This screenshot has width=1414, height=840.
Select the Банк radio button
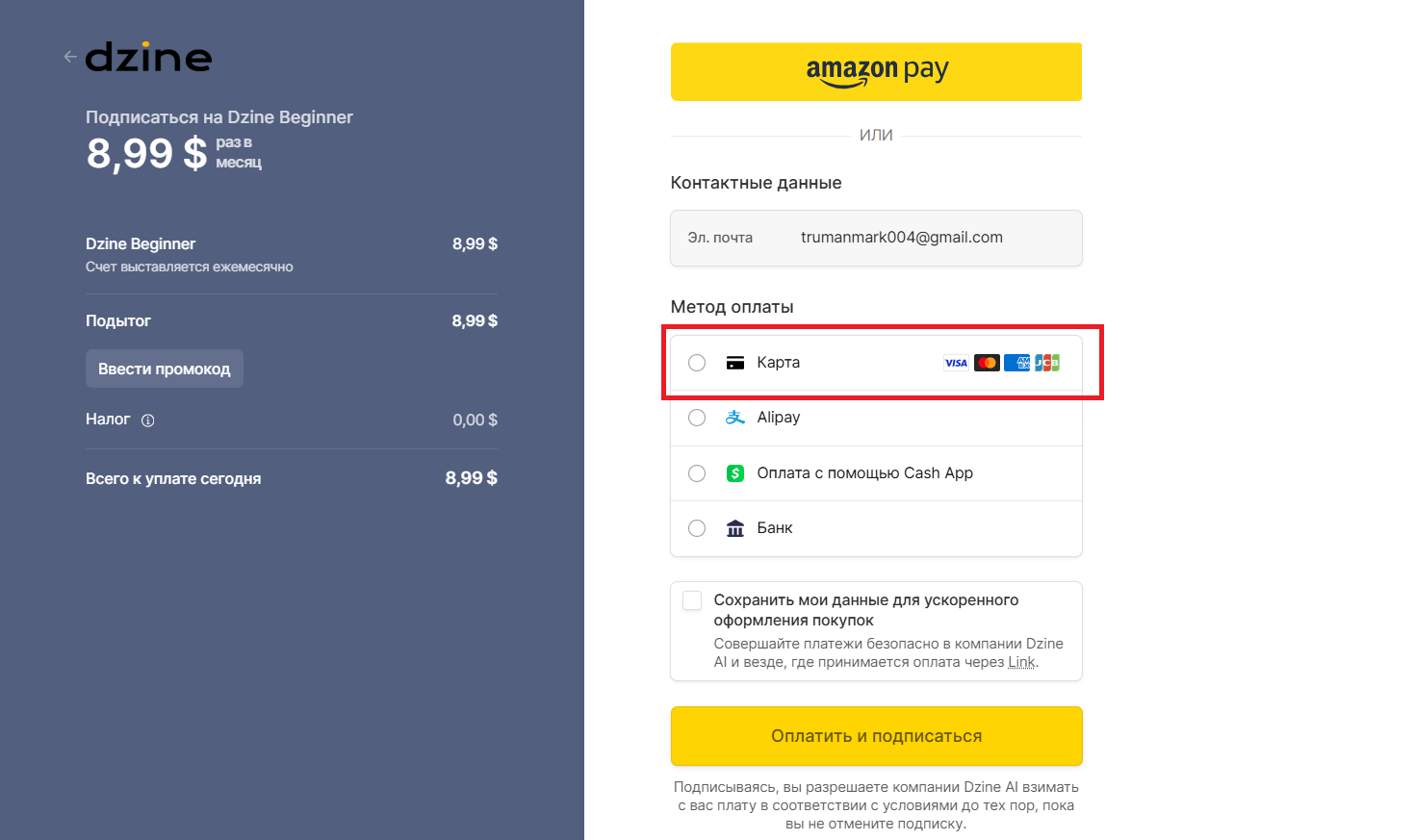pyautogui.click(x=697, y=528)
